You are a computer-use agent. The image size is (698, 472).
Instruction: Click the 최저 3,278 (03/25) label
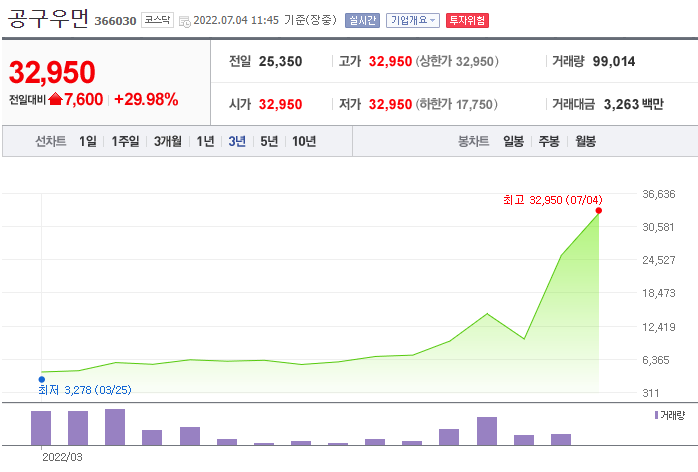(85, 390)
